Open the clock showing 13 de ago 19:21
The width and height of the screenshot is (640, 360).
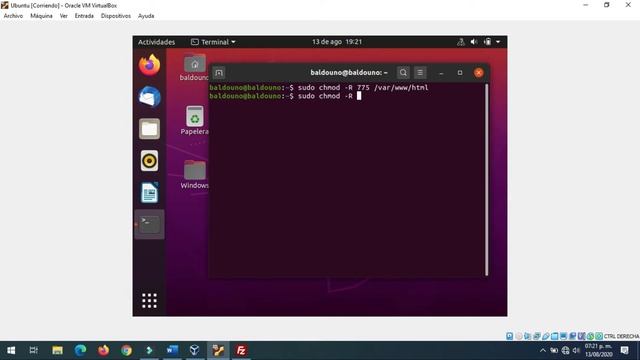(x=337, y=42)
